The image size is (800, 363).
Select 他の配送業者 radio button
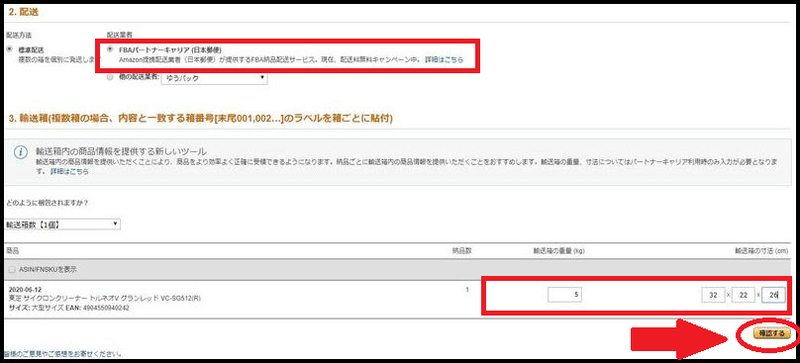pyautogui.click(x=110, y=77)
